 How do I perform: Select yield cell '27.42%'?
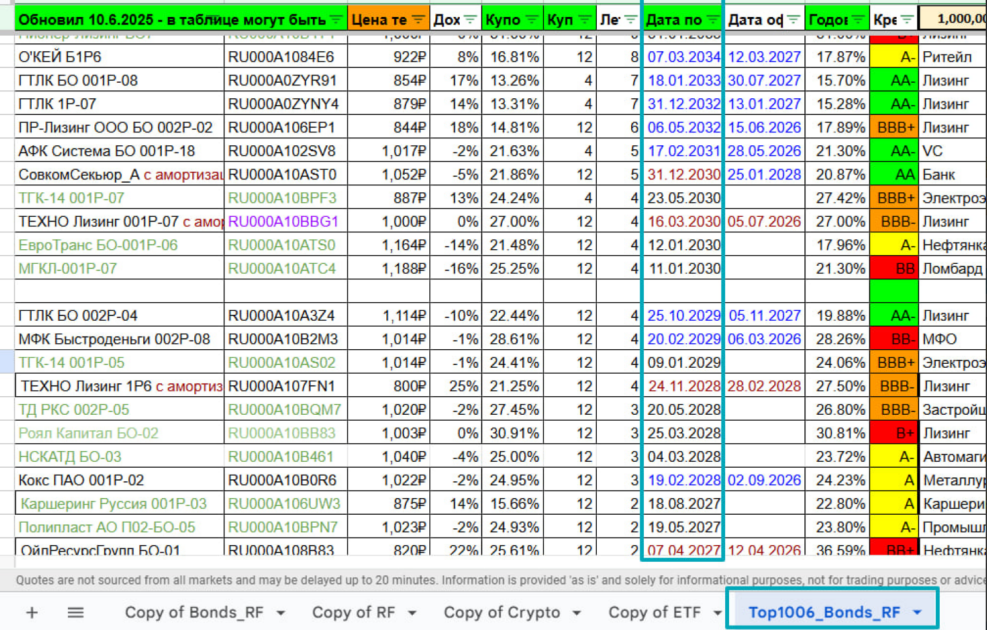click(x=837, y=198)
